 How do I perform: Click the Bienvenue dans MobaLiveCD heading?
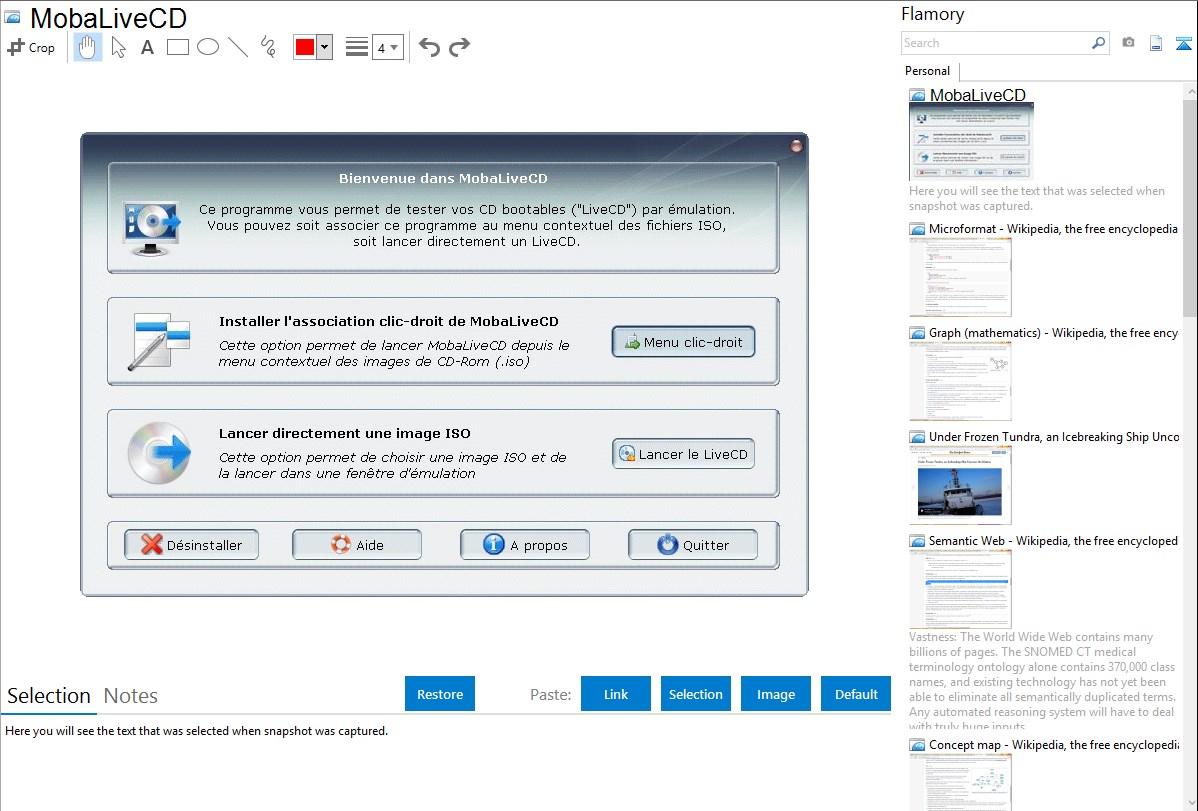pyautogui.click(x=443, y=178)
